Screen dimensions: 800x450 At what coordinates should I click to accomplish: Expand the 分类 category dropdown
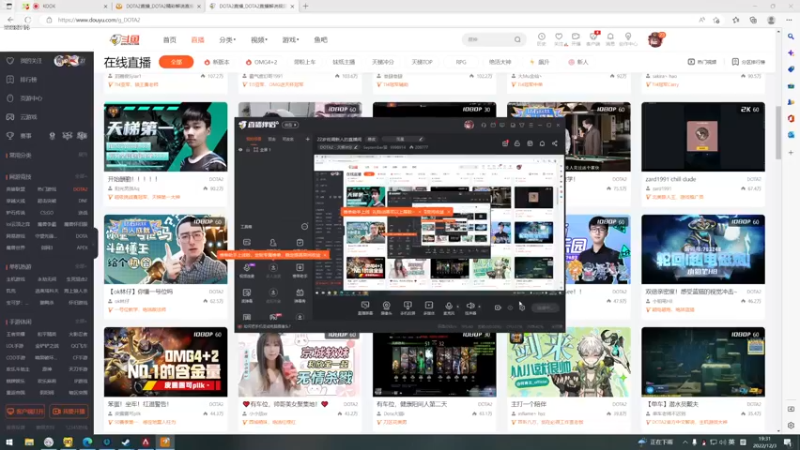pos(227,40)
